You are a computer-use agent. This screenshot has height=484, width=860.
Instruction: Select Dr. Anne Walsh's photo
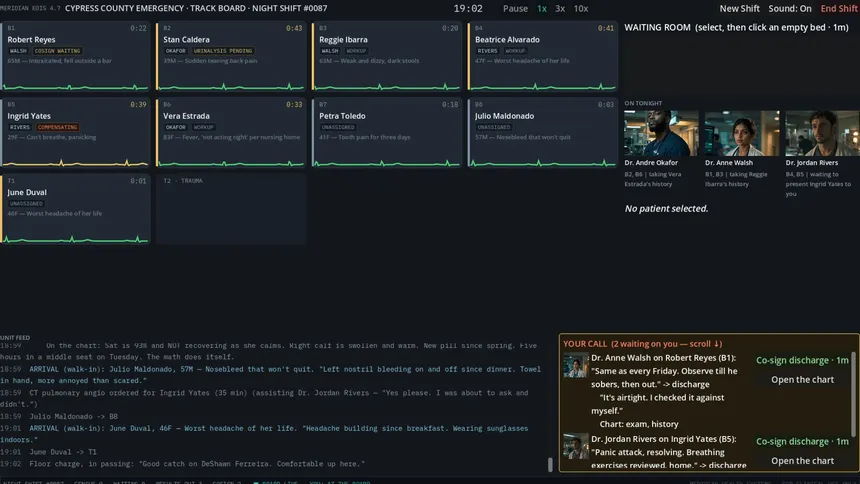(742, 133)
